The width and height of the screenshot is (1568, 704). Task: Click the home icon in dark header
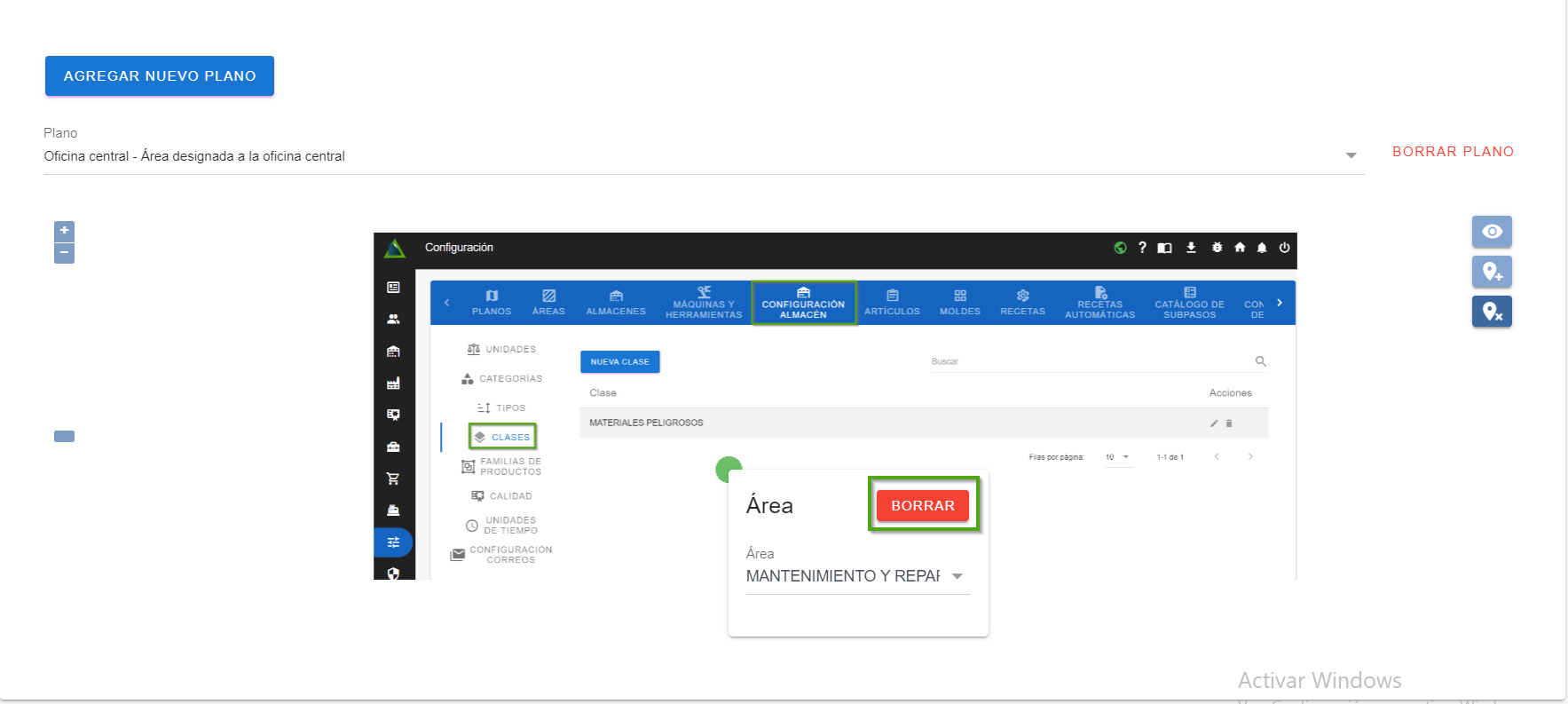tap(1240, 248)
